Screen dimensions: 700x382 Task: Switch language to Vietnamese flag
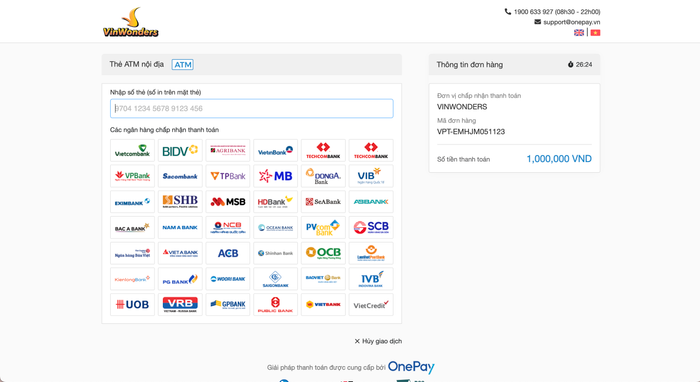point(595,33)
